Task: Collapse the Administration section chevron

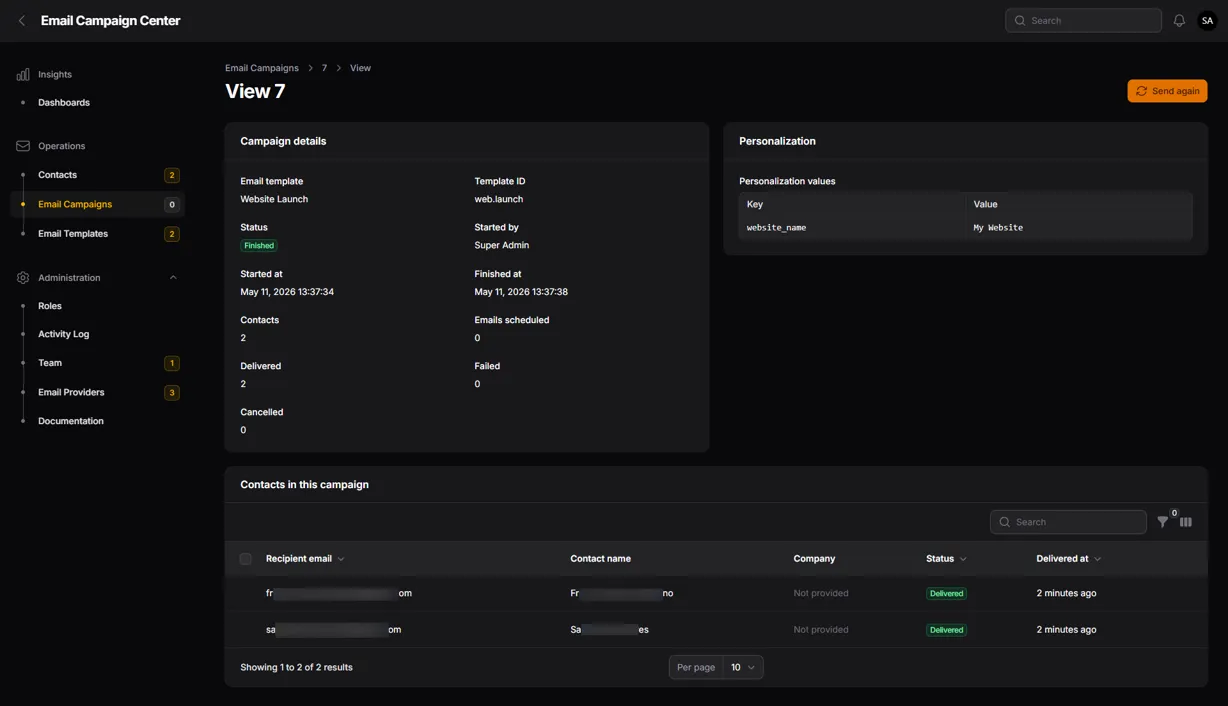Action: 173,278
